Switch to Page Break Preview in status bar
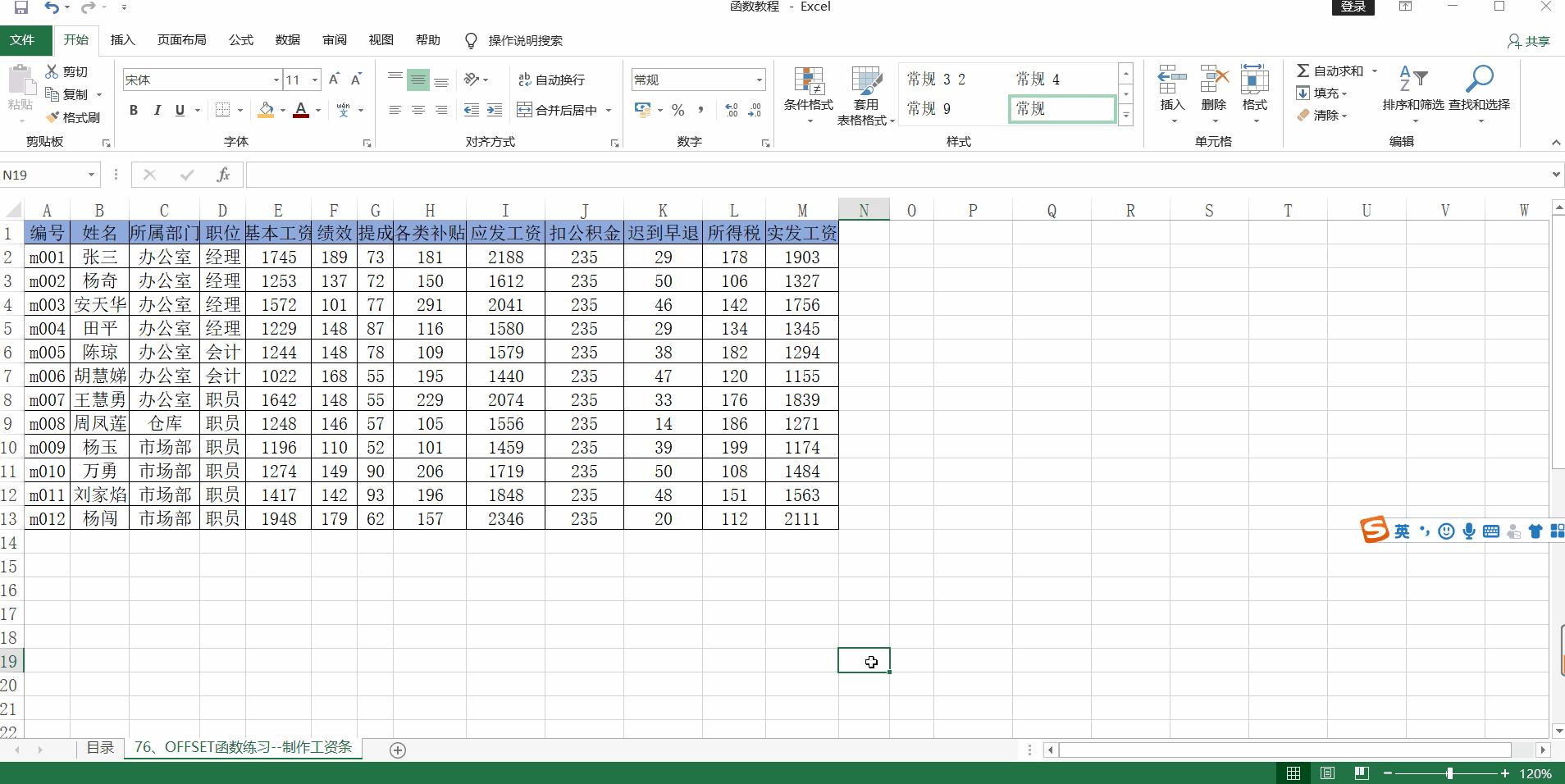The width and height of the screenshot is (1565, 784). coord(1362,773)
